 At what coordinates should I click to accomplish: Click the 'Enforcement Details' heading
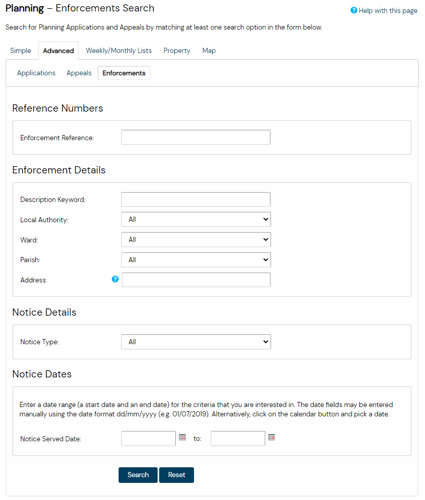pos(59,170)
